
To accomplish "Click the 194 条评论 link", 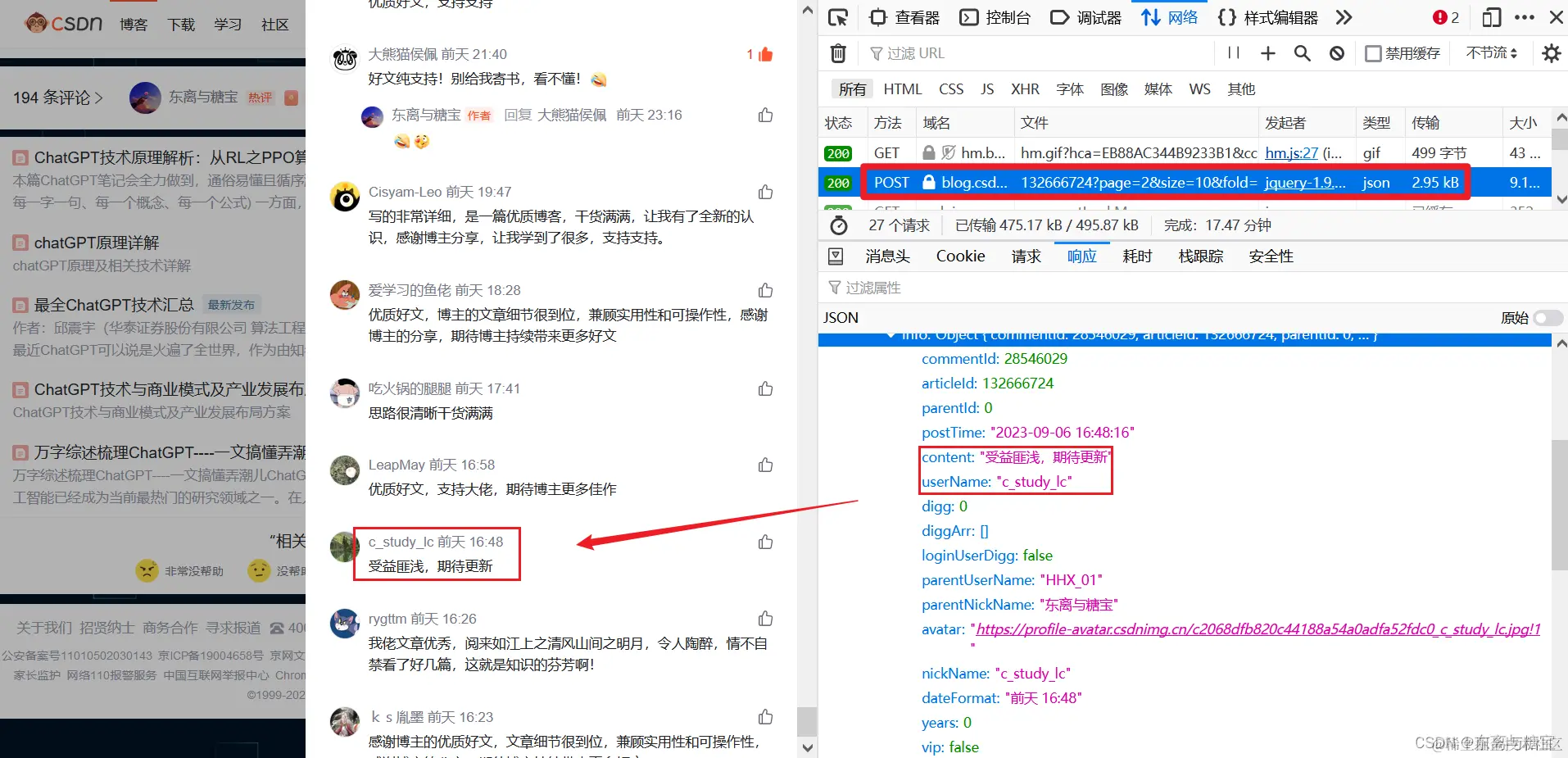I will click(x=51, y=97).
